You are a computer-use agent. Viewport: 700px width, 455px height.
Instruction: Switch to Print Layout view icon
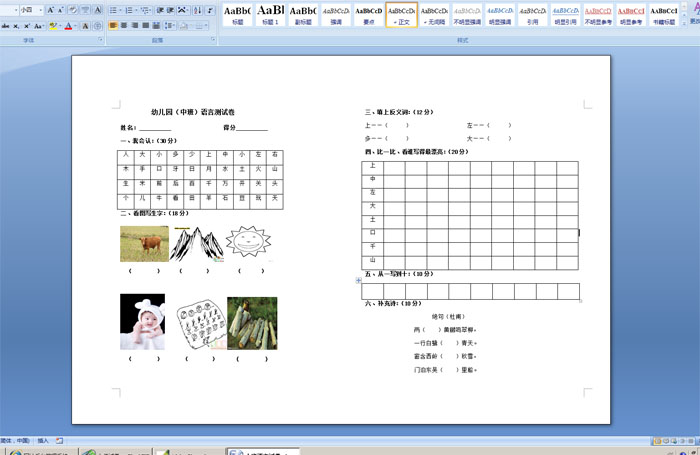(x=657, y=441)
